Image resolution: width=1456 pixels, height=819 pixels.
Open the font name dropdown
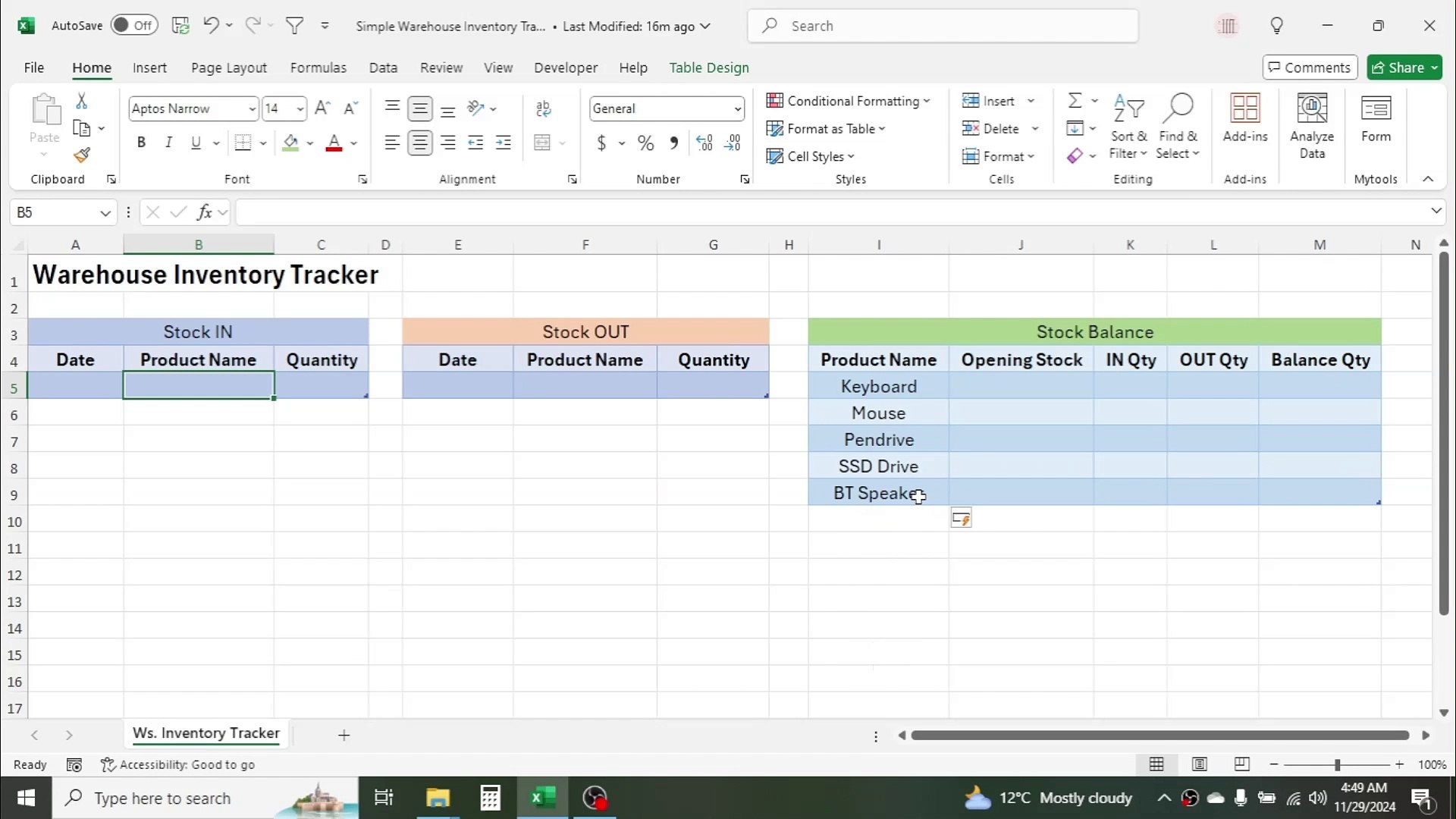tap(252, 108)
